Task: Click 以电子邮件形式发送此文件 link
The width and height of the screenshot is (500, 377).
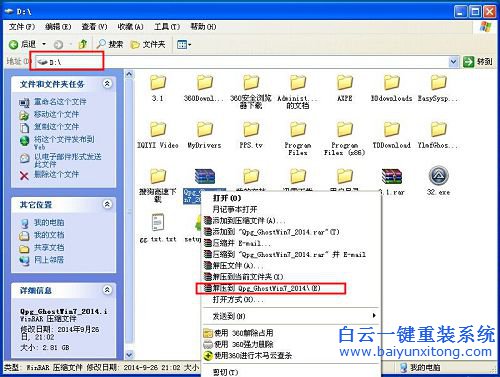Action: point(68,160)
